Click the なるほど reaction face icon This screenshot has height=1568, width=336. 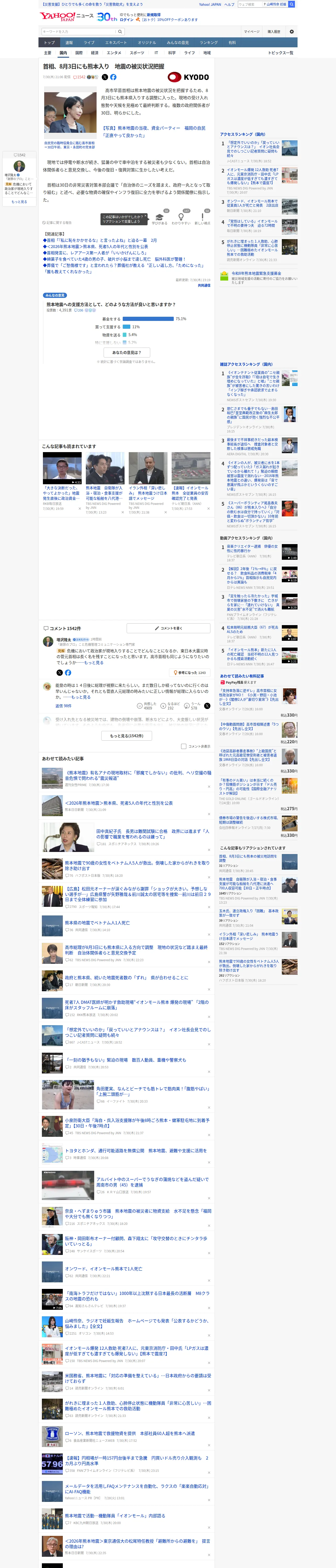164,706
